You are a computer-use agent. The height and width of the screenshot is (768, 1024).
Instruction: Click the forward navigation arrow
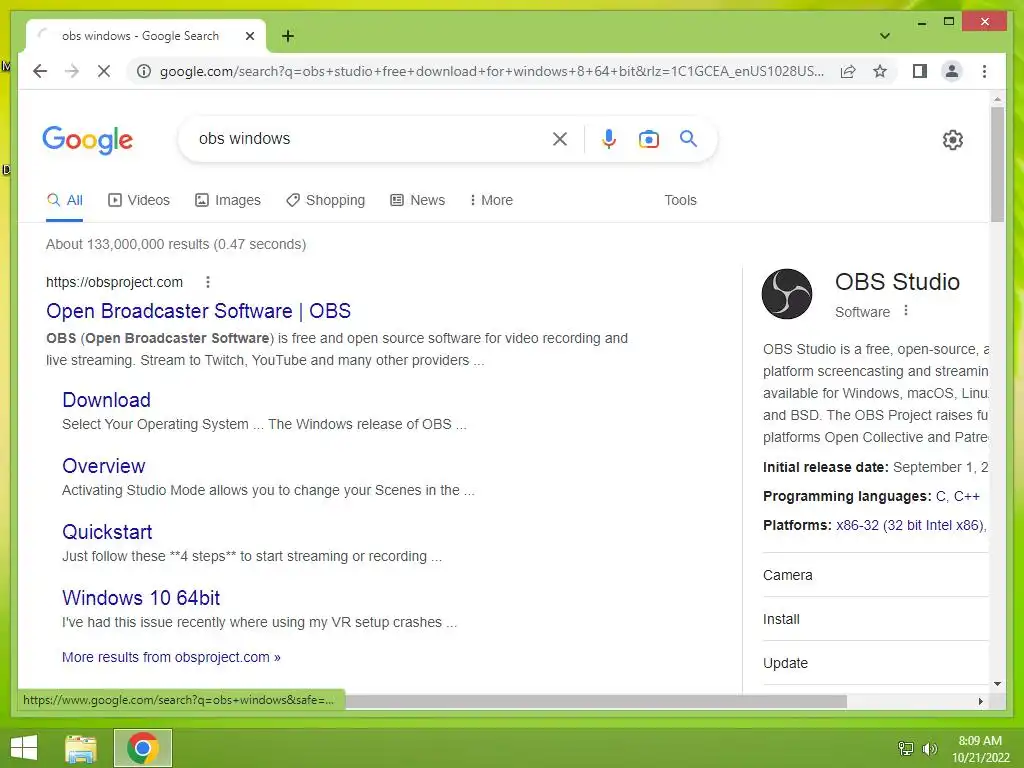(72, 71)
